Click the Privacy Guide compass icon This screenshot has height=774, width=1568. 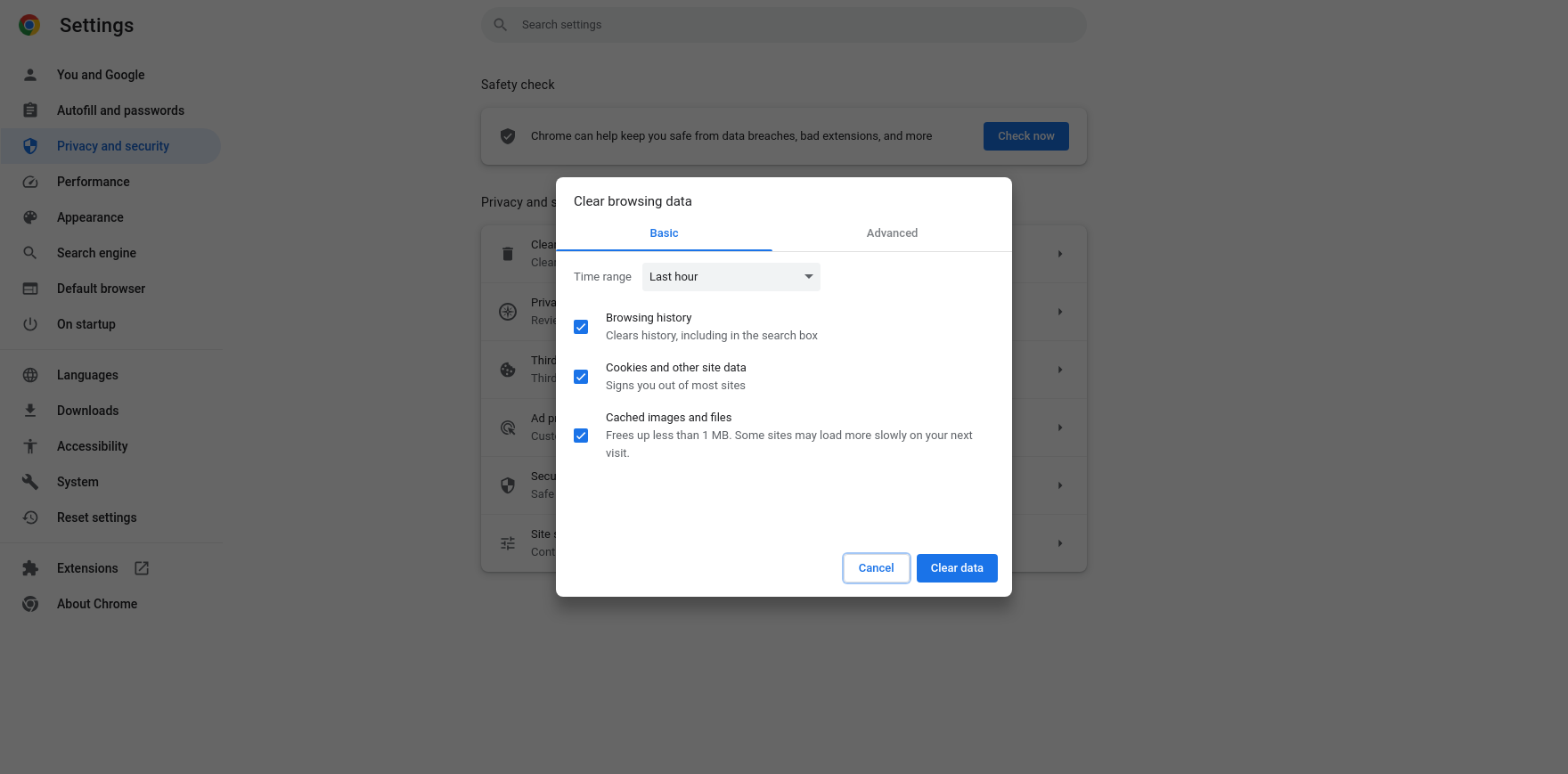(x=508, y=312)
